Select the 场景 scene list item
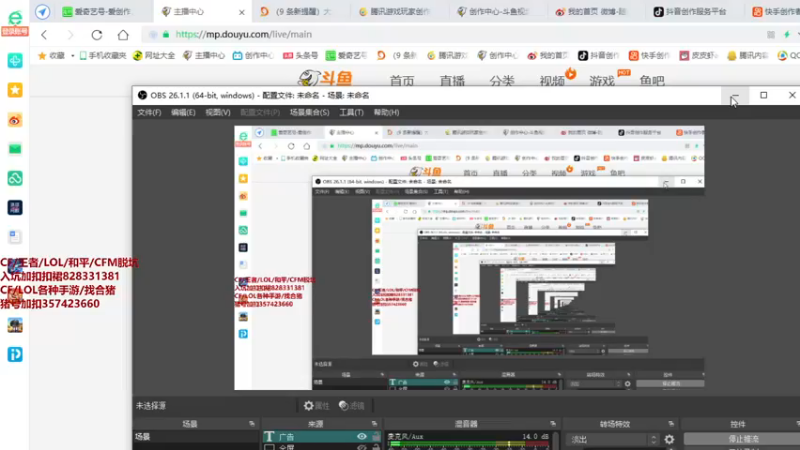 (196, 437)
